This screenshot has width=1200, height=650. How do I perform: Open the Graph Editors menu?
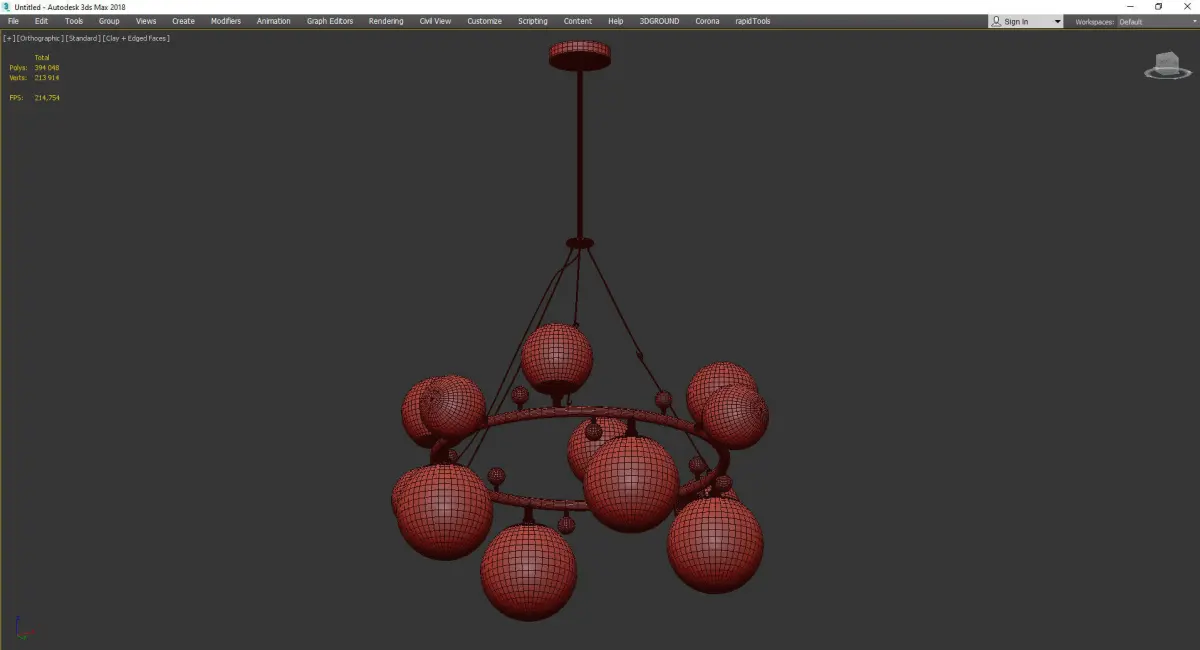(x=330, y=21)
